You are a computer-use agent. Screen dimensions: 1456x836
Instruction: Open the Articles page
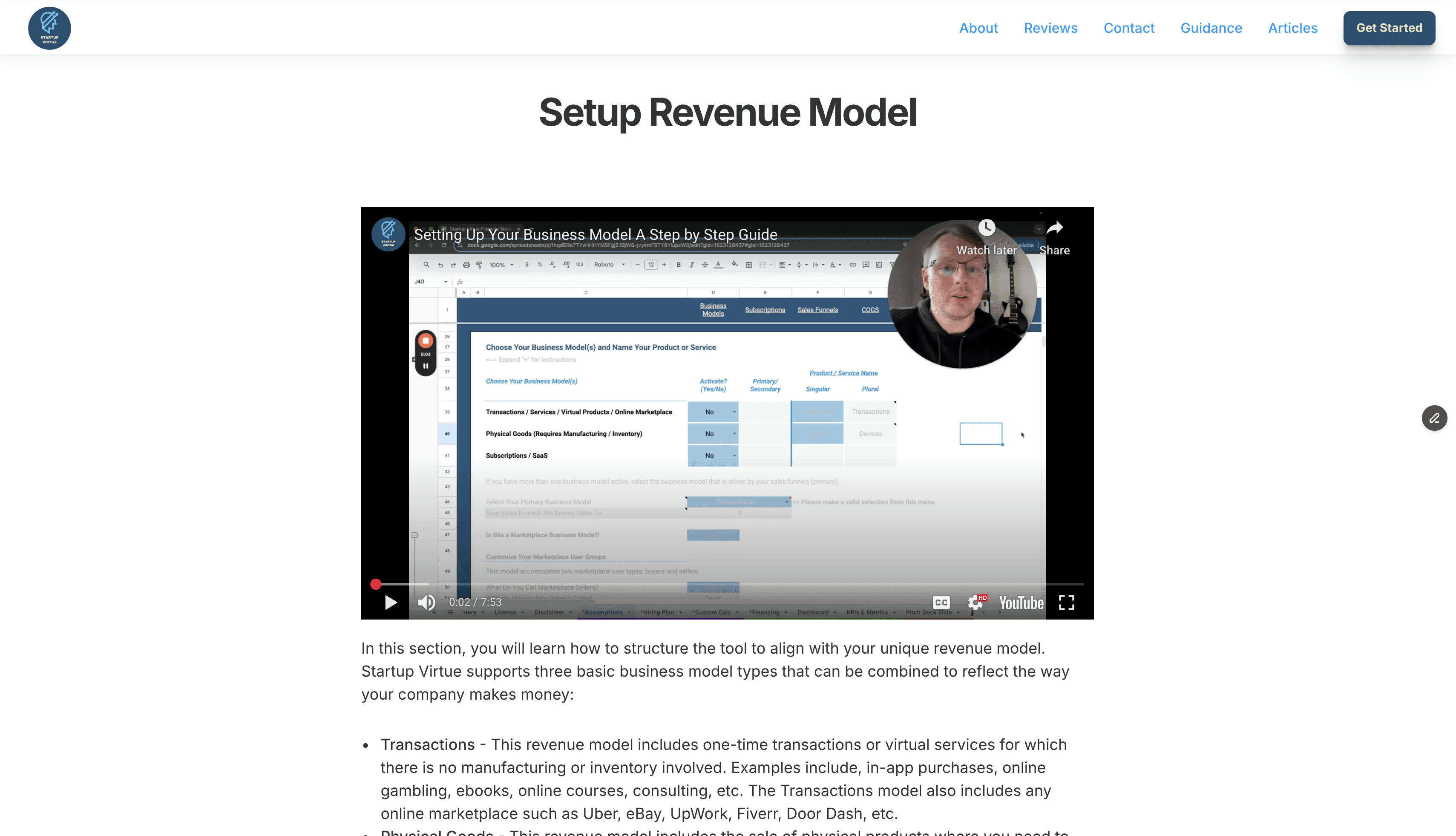tap(1292, 28)
